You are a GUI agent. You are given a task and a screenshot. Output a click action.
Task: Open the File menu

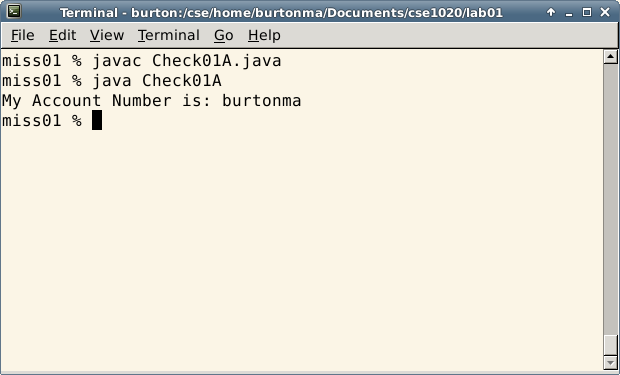[23, 36]
